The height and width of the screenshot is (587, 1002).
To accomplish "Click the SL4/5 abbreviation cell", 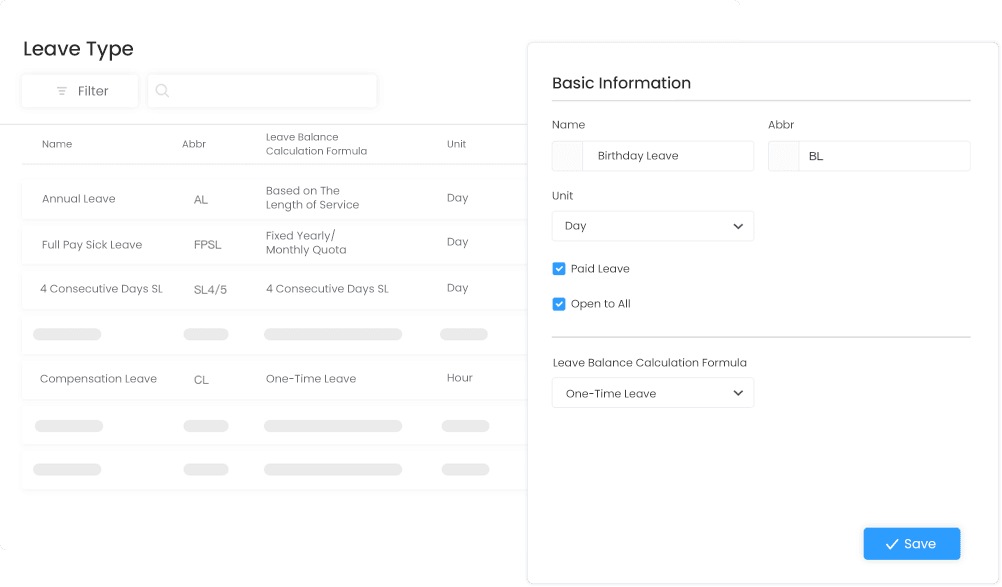I will pos(210,289).
